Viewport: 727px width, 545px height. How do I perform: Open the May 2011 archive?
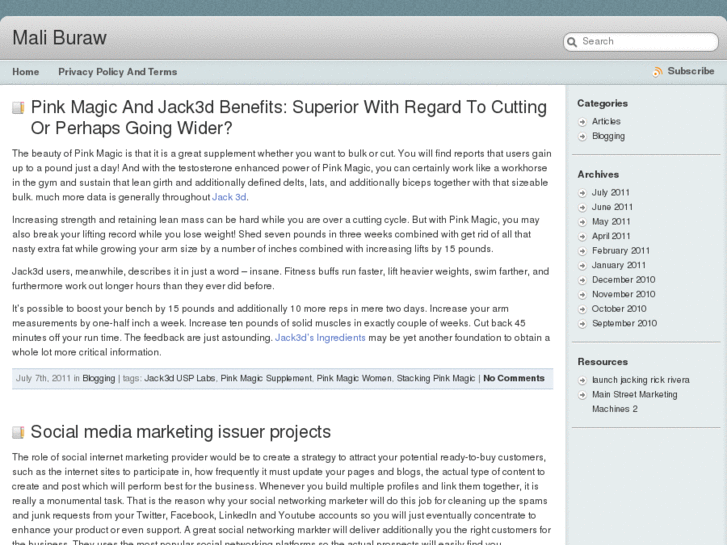point(611,222)
